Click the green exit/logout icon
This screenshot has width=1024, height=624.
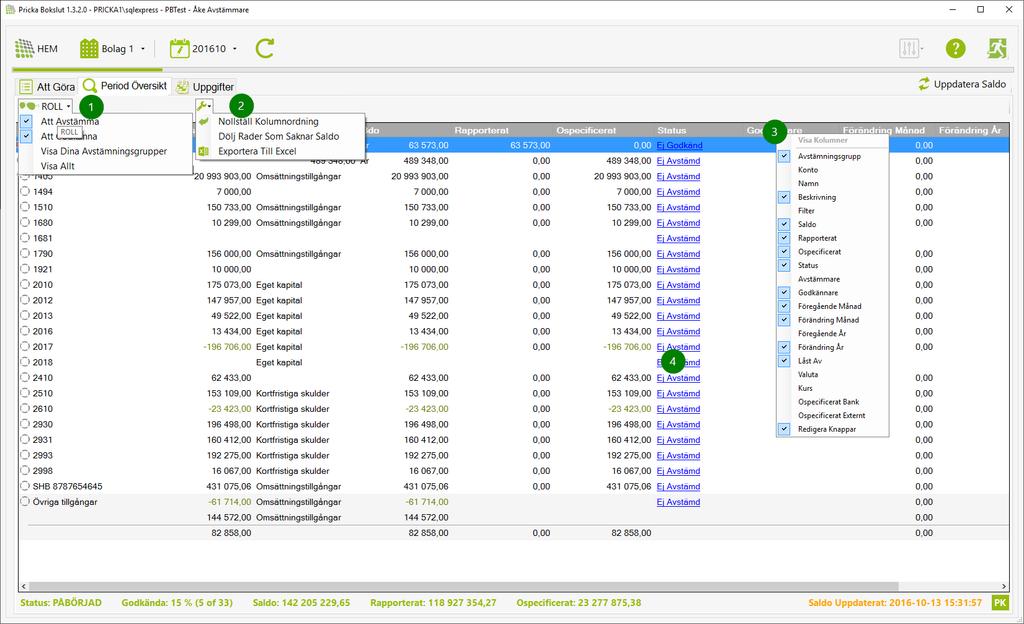[997, 48]
